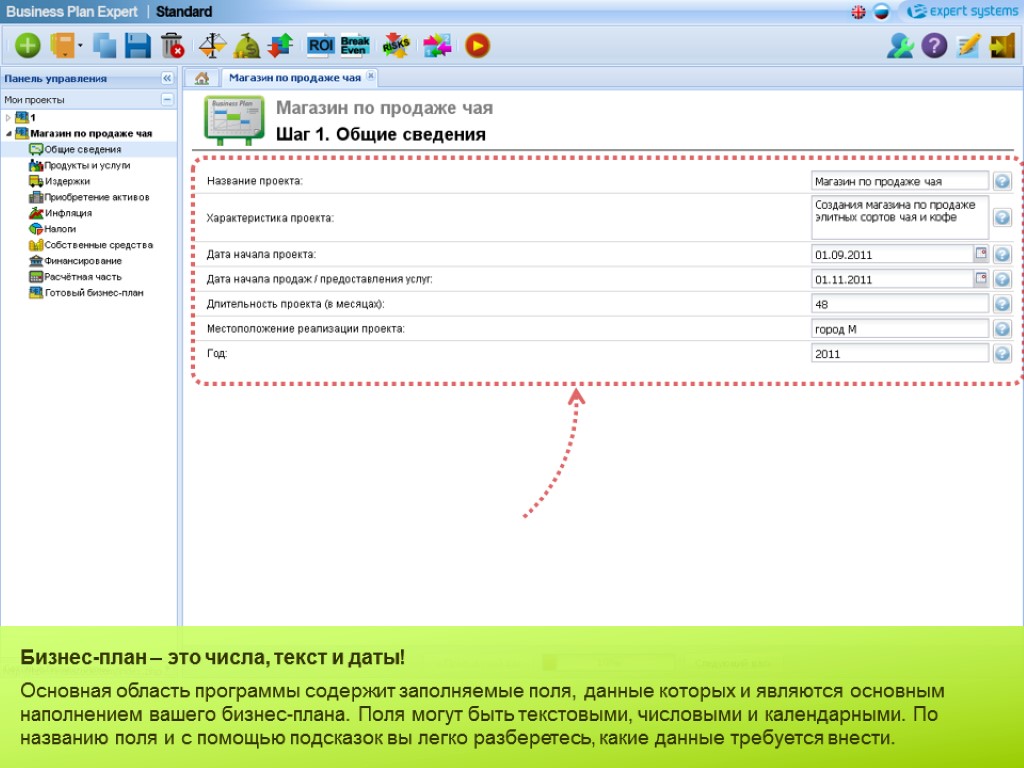1024x768 pixels.
Task: Click the Год input field
Action: [x=900, y=353]
